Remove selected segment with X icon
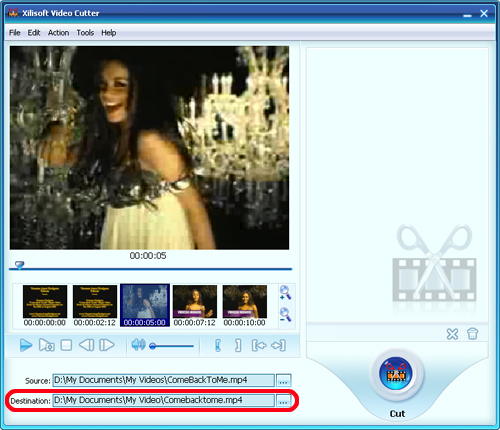Image resolution: width=500 pixels, height=430 pixels. coord(452,334)
